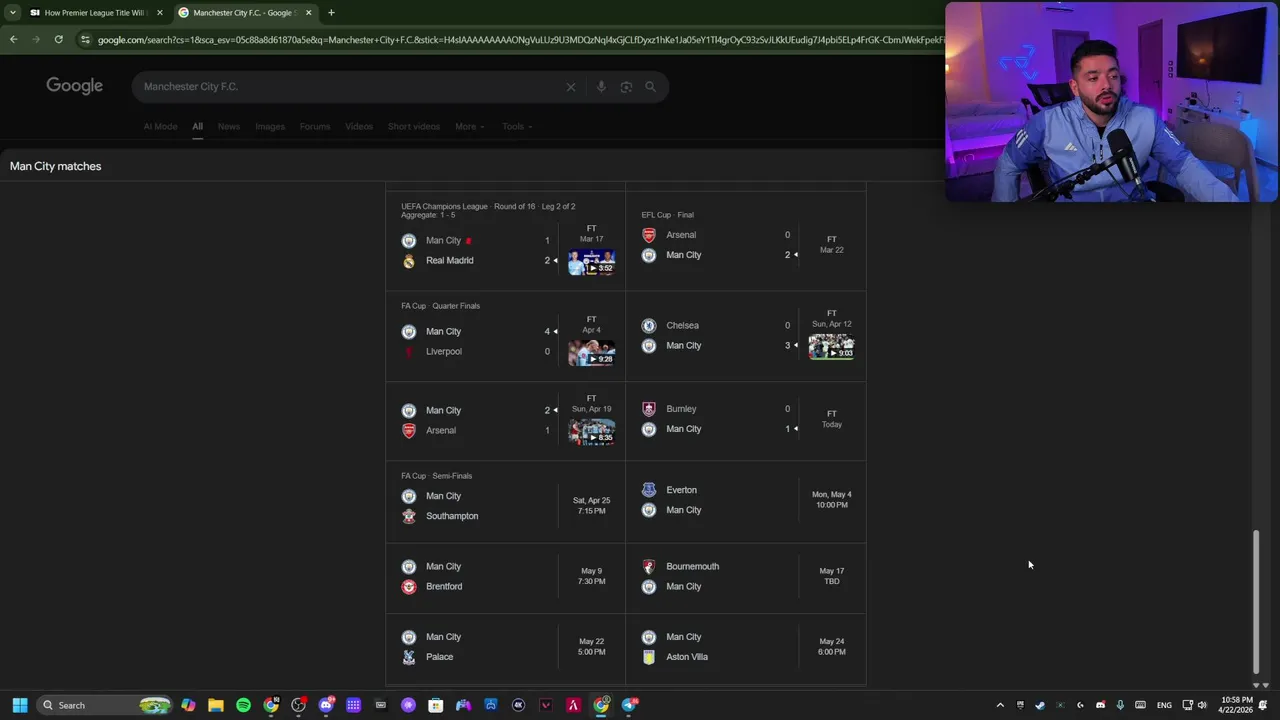
Task: Click the taskbar Search box
Action: [103, 705]
